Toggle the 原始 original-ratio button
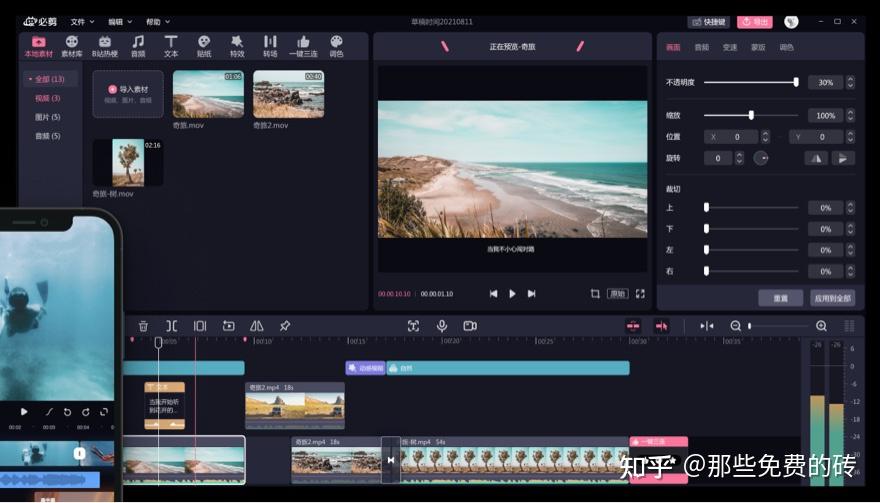880x503 pixels. [617, 294]
